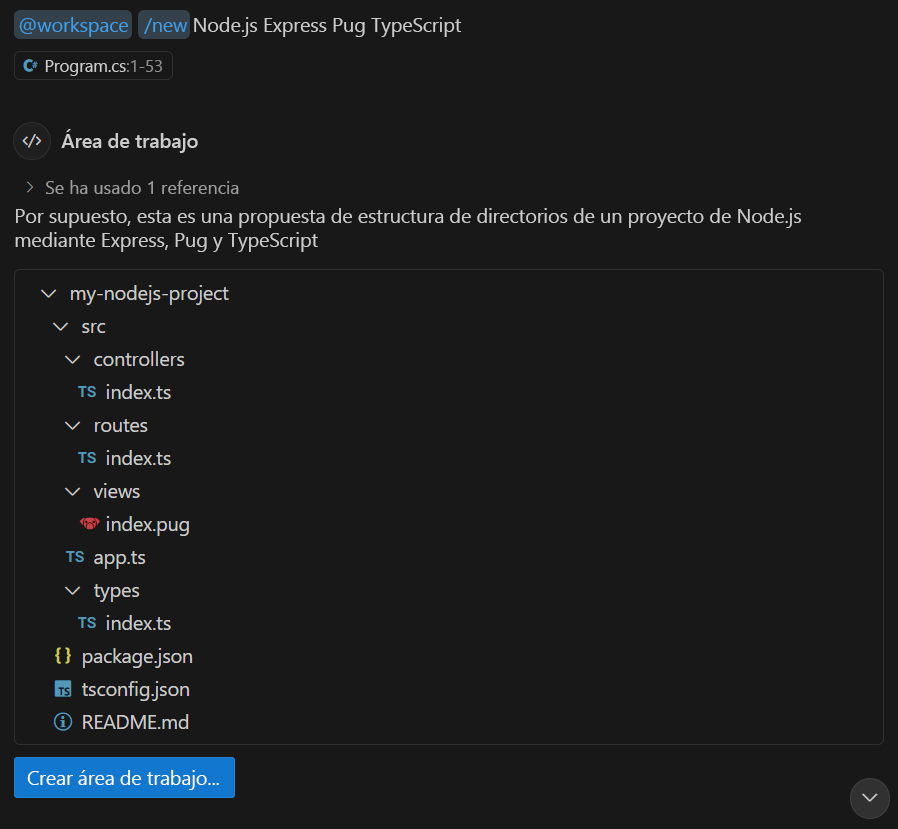Click the info icon next to README.md

tap(62, 722)
